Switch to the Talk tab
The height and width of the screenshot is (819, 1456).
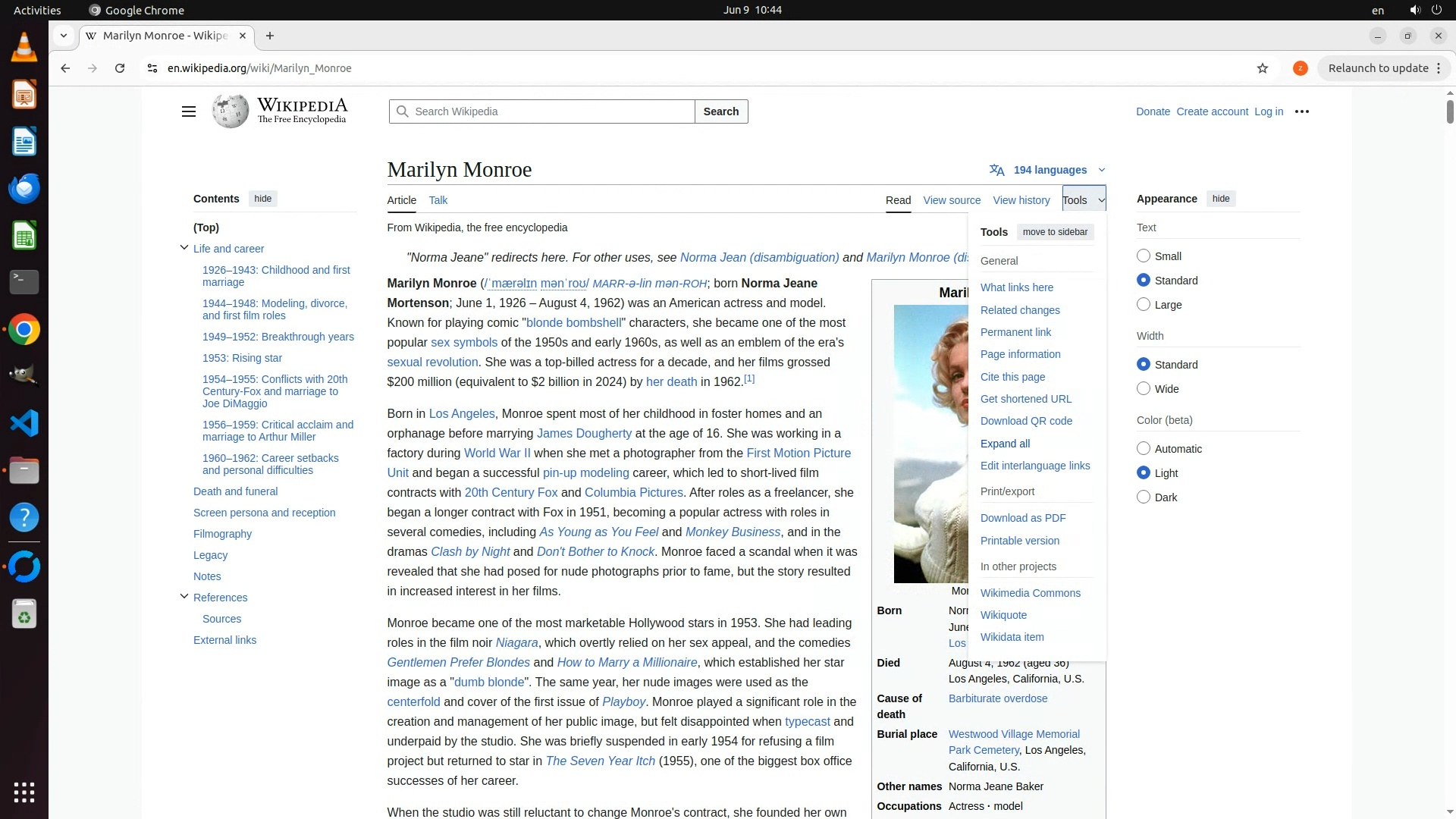[438, 200]
